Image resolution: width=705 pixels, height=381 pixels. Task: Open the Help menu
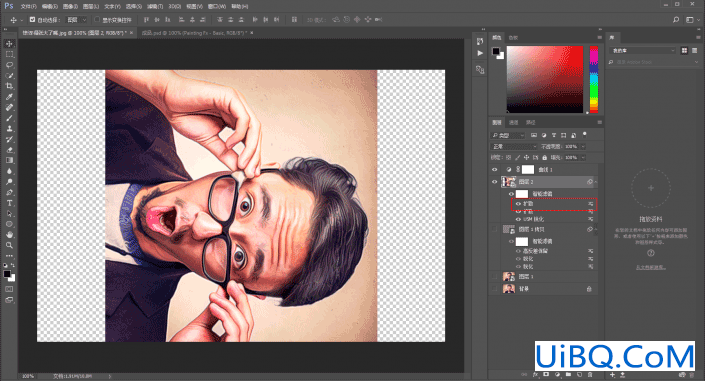tap(239, 7)
